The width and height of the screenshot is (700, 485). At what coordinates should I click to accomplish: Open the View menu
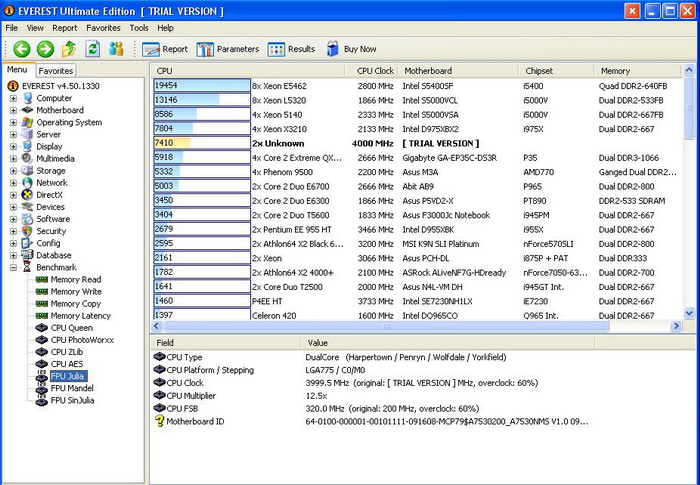(x=35, y=28)
